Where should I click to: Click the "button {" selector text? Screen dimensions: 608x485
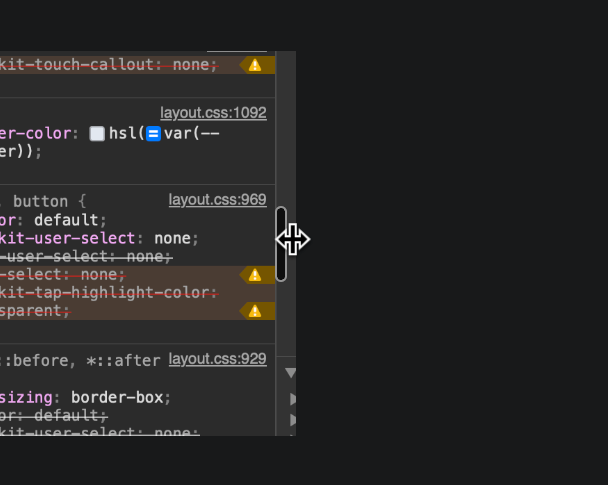50,201
